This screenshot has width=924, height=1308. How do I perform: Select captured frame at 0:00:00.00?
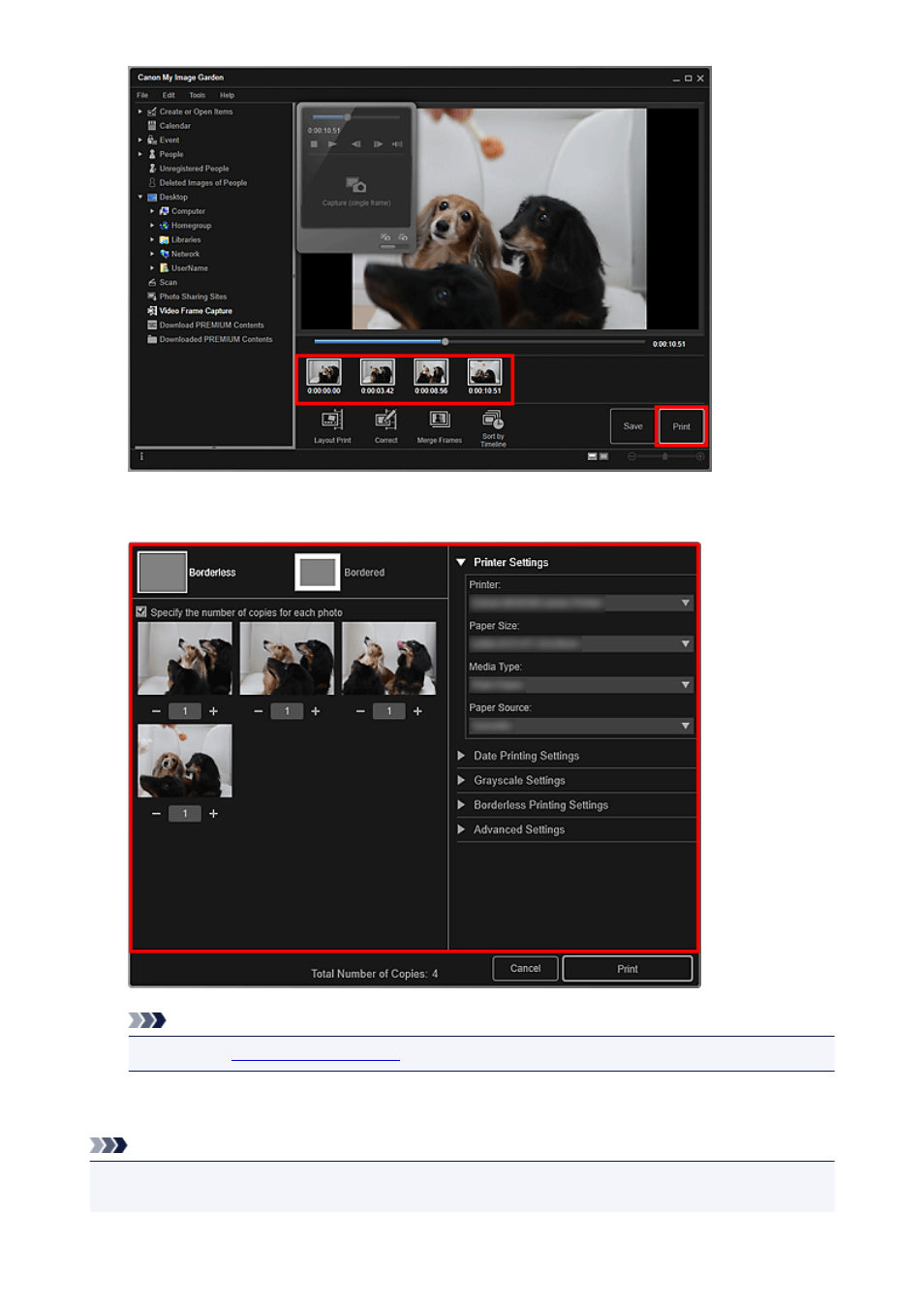click(323, 373)
